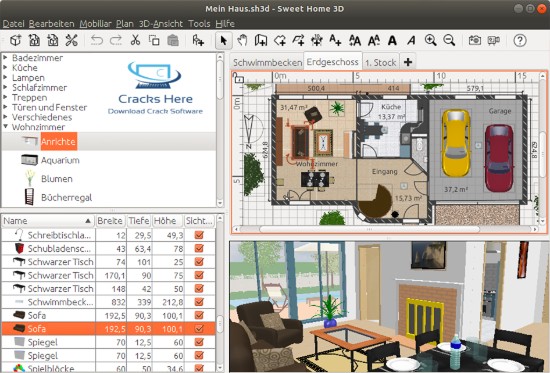Click the furniture catalog vertical scrollbar
This screenshot has width=550, height=373.
click(220, 130)
